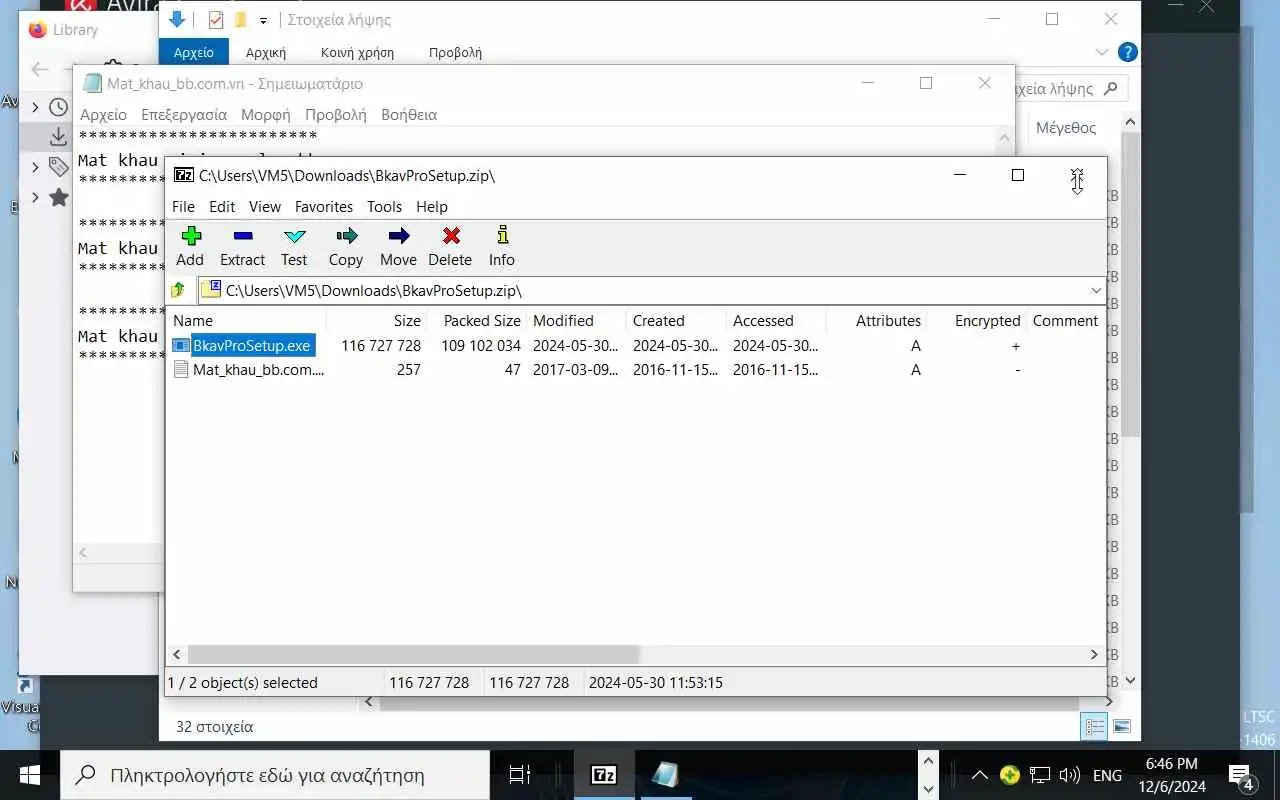Image resolution: width=1280 pixels, height=800 pixels.
Task: Click the Add toolbar icon in 7-Zip
Action: pos(191,237)
